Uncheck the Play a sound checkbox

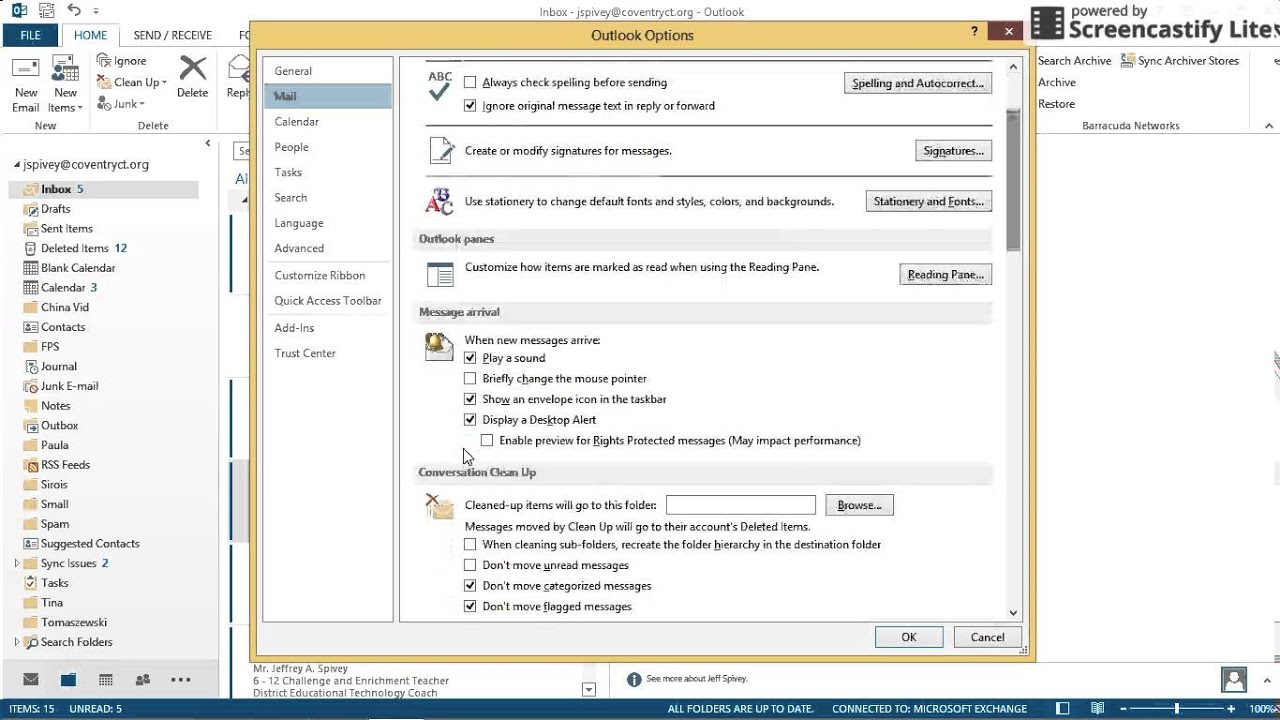(x=470, y=358)
